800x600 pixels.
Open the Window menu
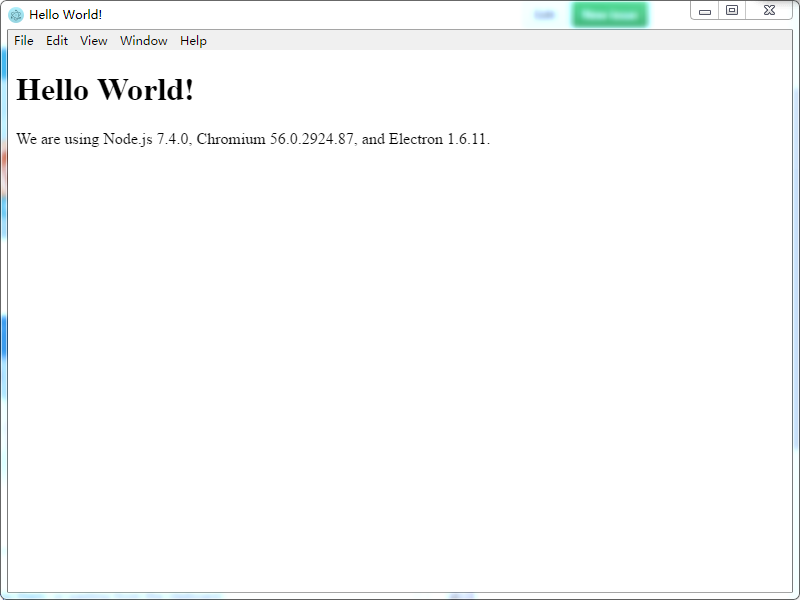click(143, 41)
